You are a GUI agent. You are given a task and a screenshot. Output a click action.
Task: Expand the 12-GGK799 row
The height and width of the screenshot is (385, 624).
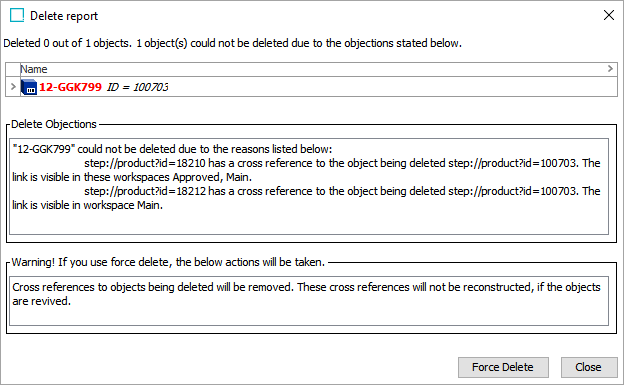[13, 86]
